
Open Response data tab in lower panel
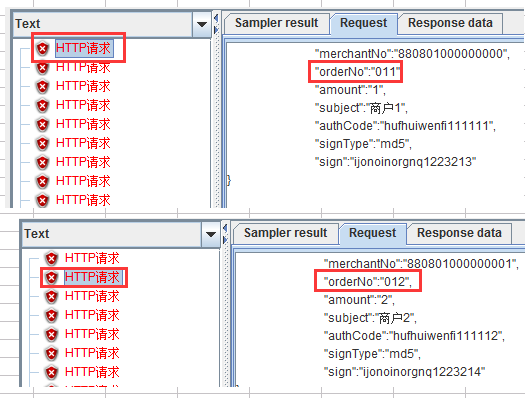459,233
